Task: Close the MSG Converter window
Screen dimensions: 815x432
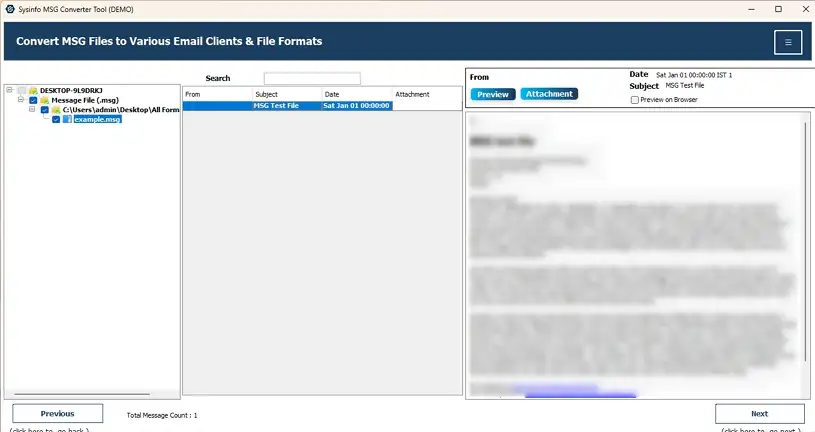Action: pyautogui.click(x=806, y=9)
